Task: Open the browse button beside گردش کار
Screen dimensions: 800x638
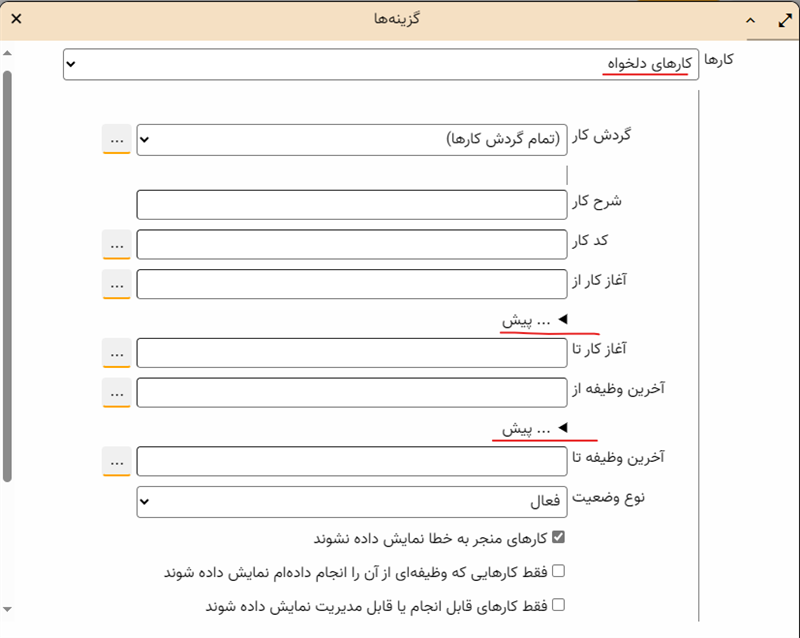Action: tap(117, 140)
